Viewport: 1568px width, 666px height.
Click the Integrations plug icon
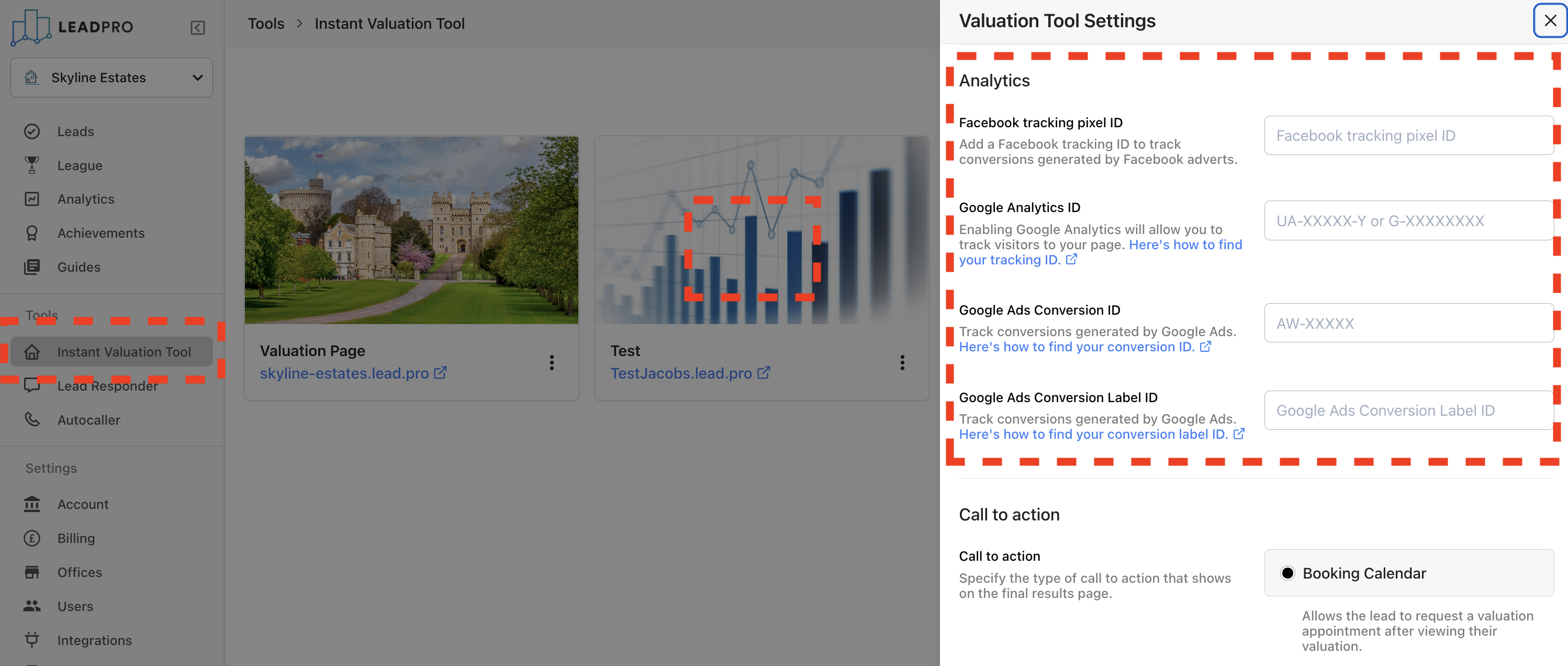pyautogui.click(x=31, y=640)
